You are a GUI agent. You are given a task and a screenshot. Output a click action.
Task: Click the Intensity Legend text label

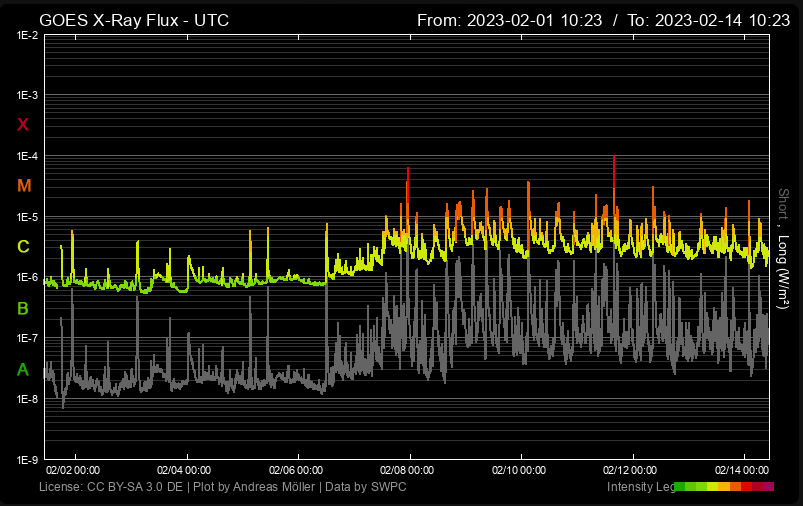tap(640, 487)
